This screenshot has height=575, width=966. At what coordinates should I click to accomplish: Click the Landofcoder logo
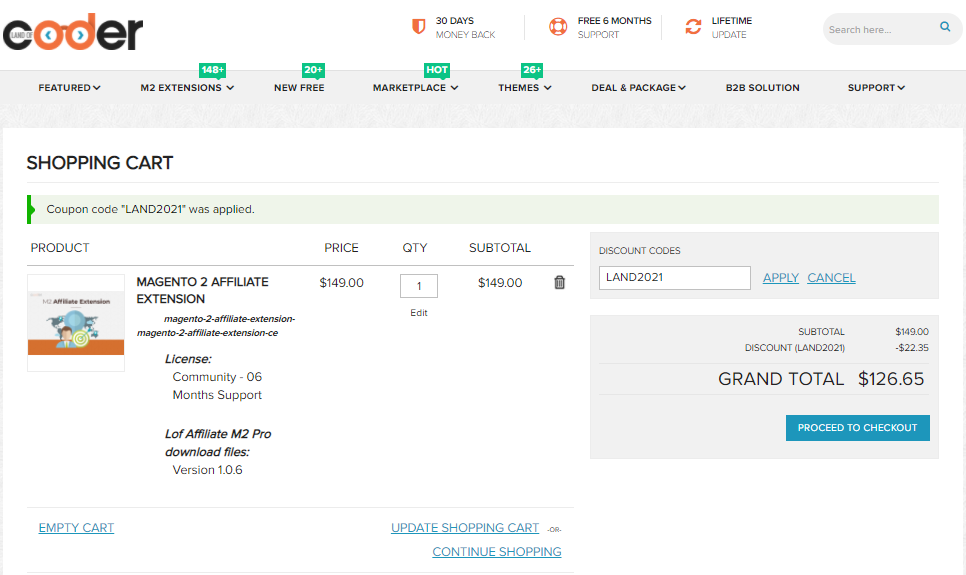click(x=72, y=32)
